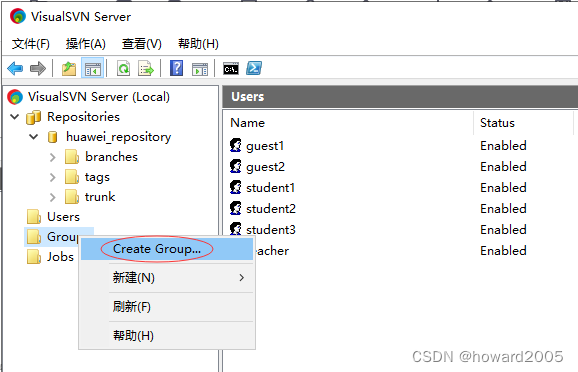Select the Users node label

[x=63, y=217]
